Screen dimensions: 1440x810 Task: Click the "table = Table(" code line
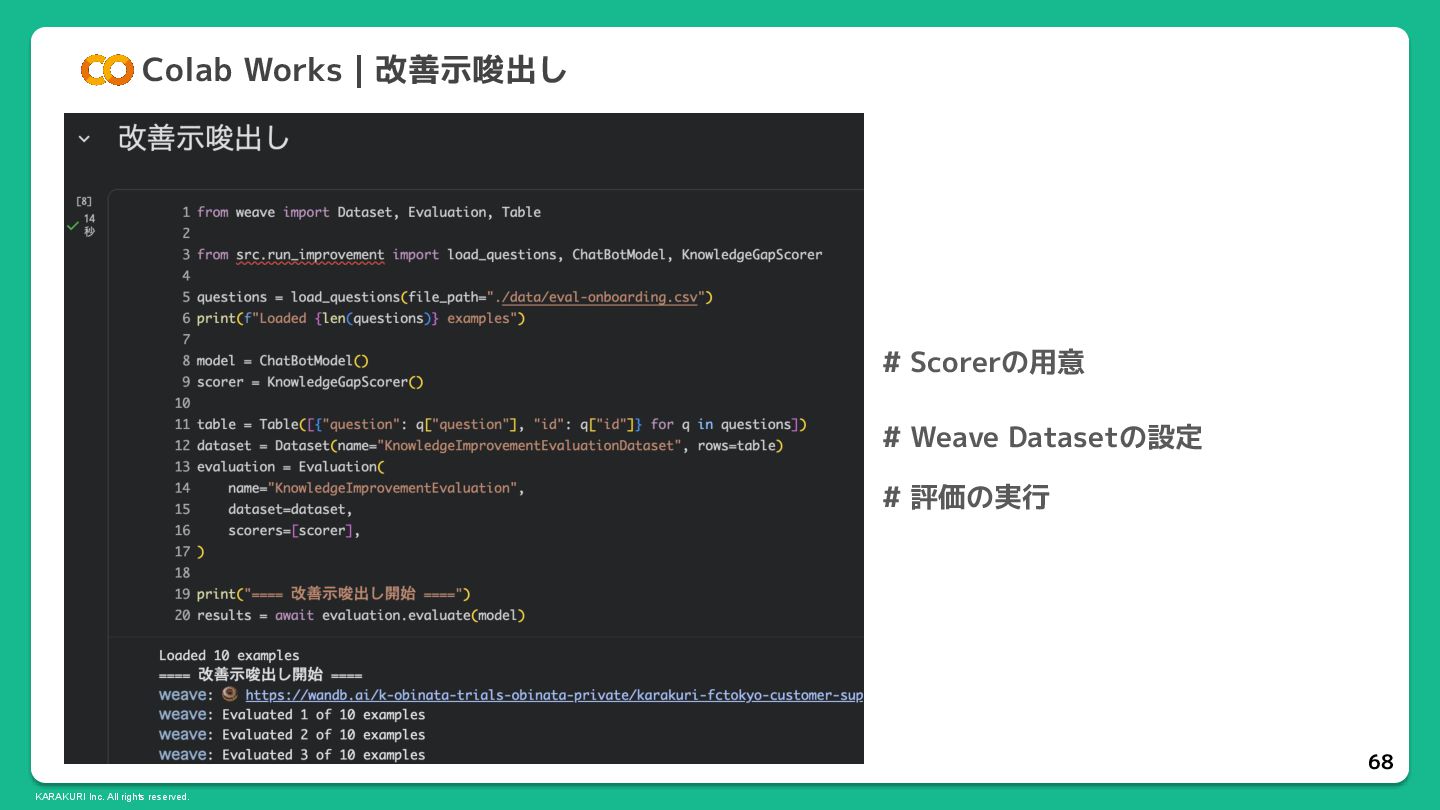pyautogui.click(x=502, y=424)
